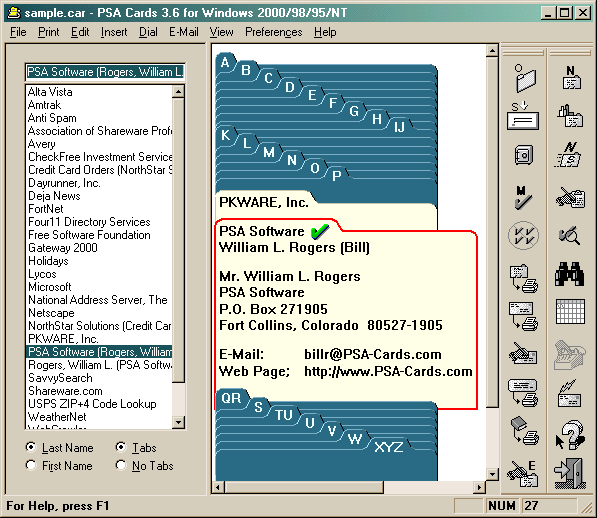The image size is (597, 518).
Task: Click the new card icon marked N
Action: click(571, 78)
